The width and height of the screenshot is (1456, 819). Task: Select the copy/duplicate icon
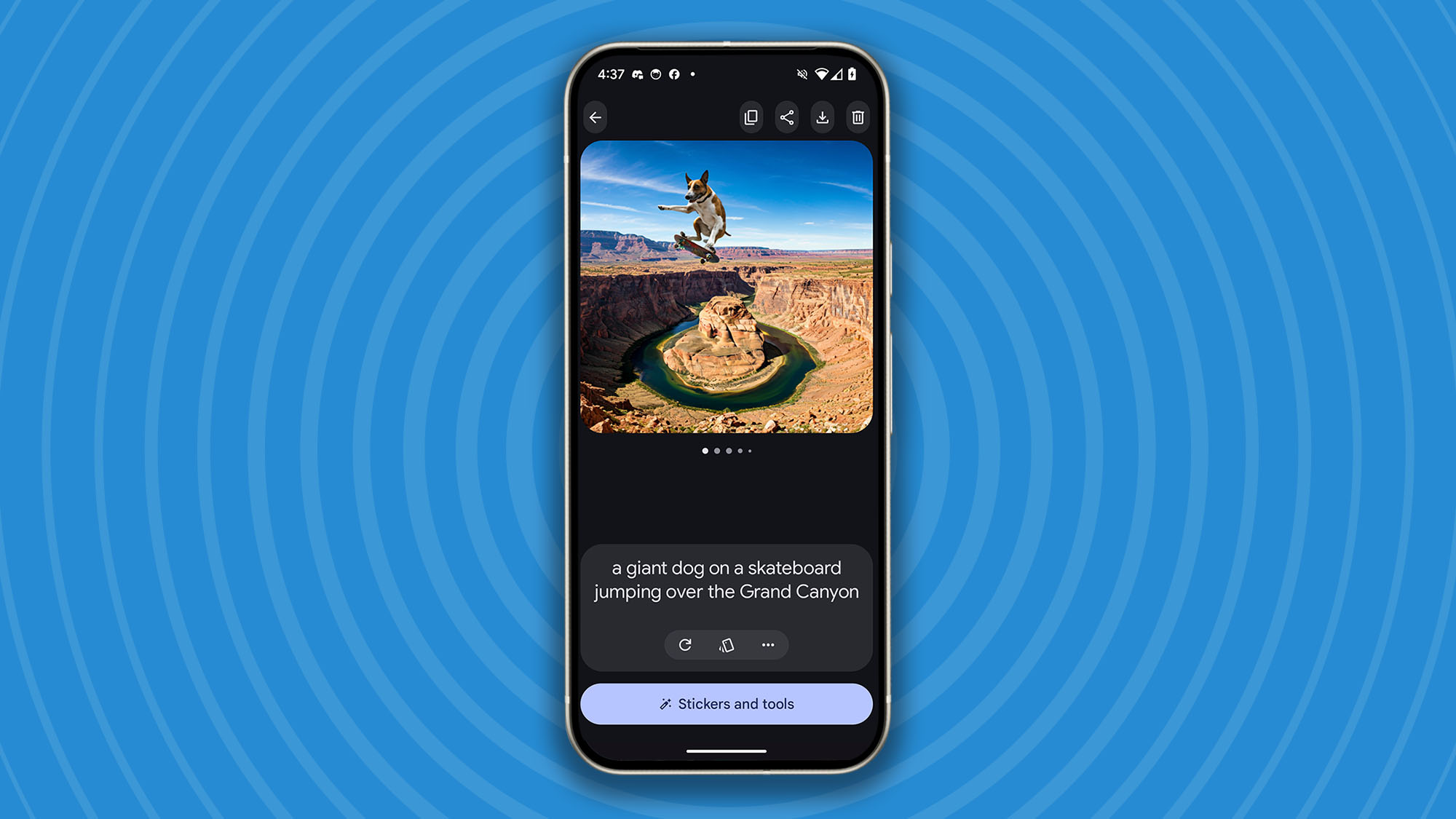751,117
